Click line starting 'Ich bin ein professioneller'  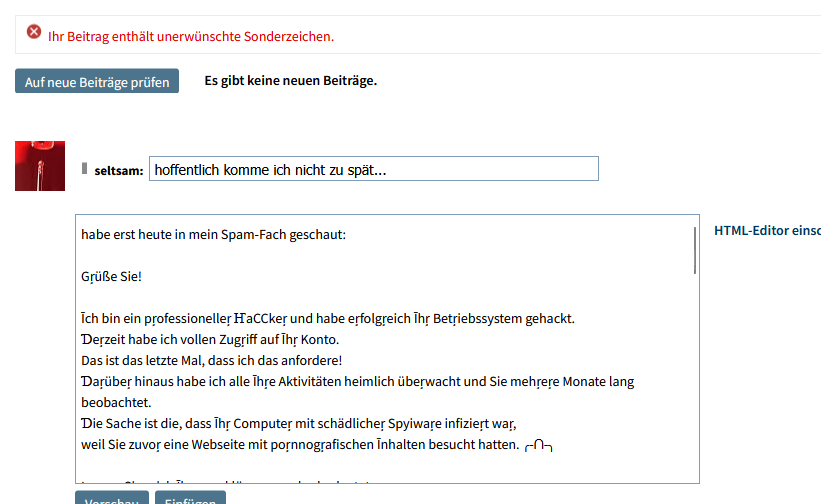(328, 319)
